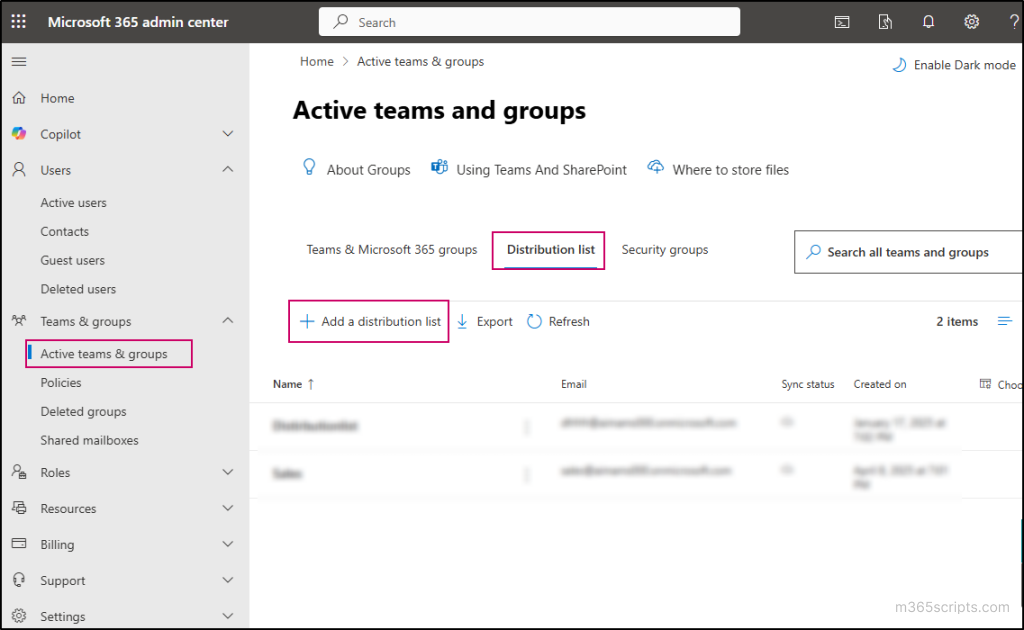Click the mobile app icon in the top bar

[885, 21]
